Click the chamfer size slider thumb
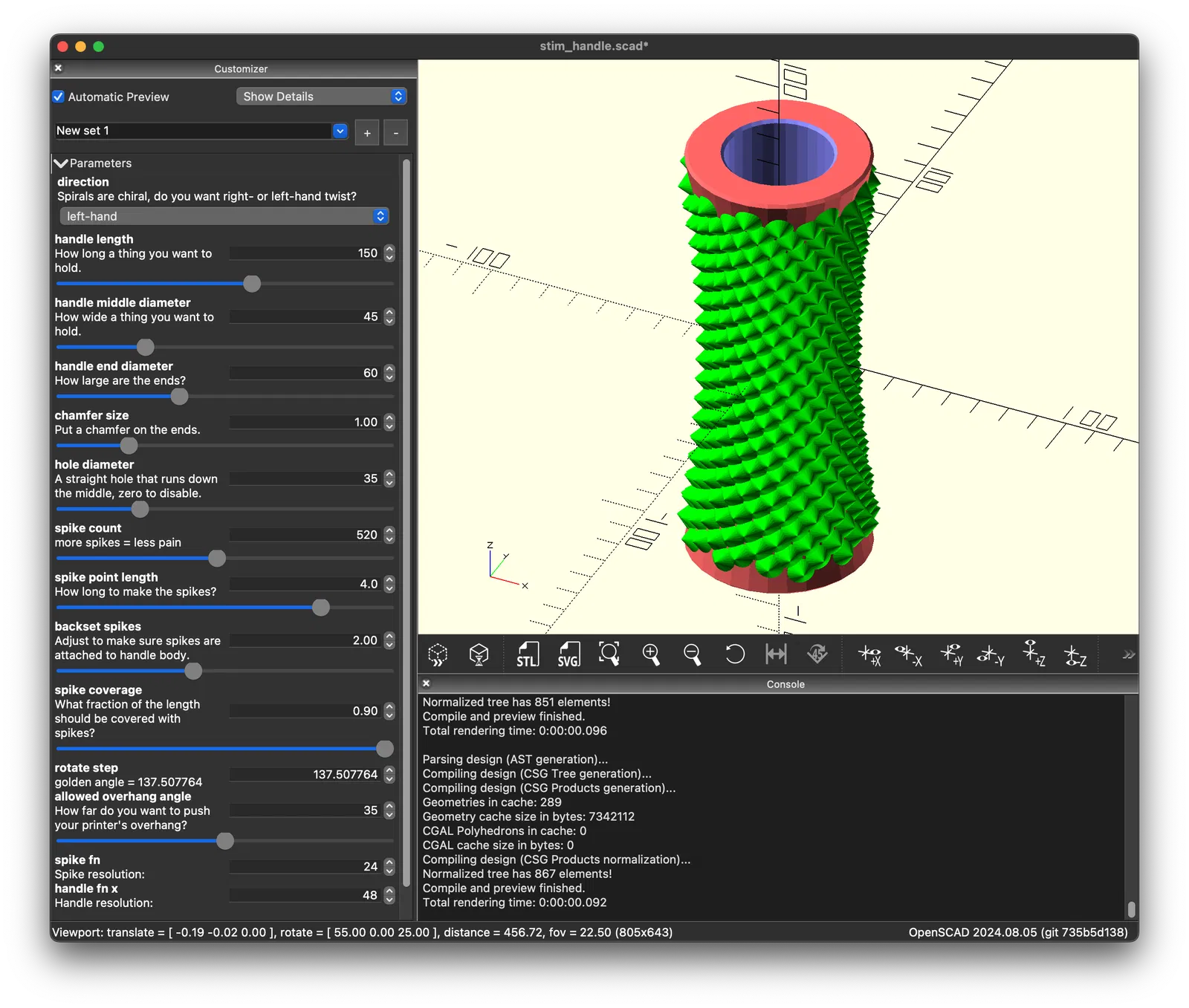Viewport: 1189px width, 1008px height. tap(129, 446)
